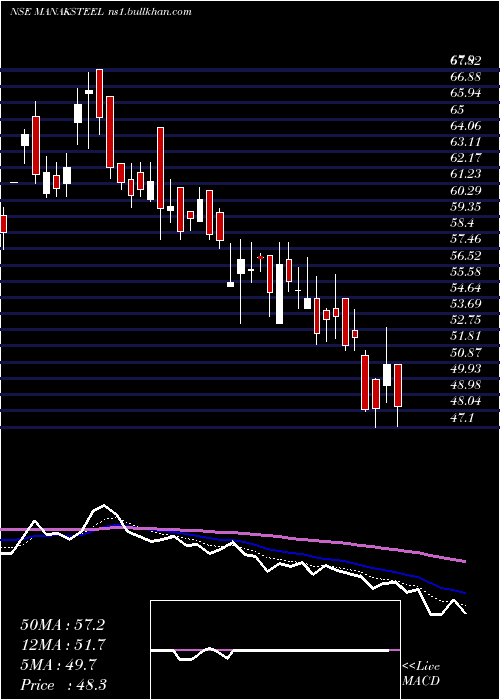500x700 pixels.
Task: Click the 48.04 price axis label
Action: [466, 401]
